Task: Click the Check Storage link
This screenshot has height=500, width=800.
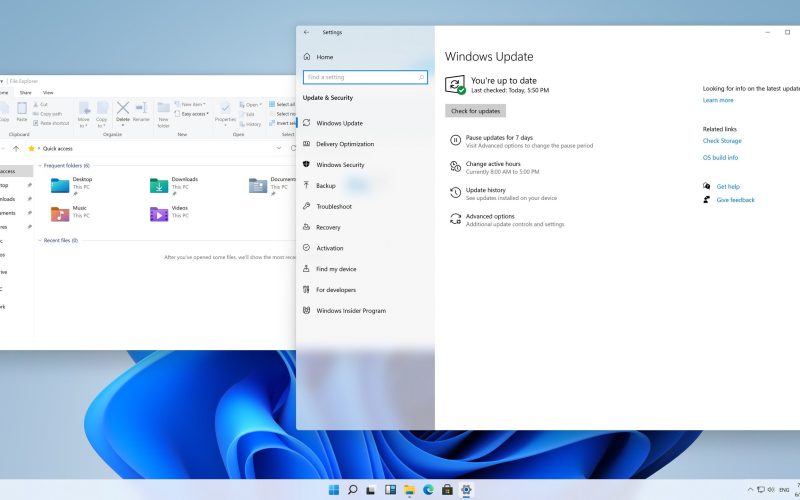Action: coord(722,141)
